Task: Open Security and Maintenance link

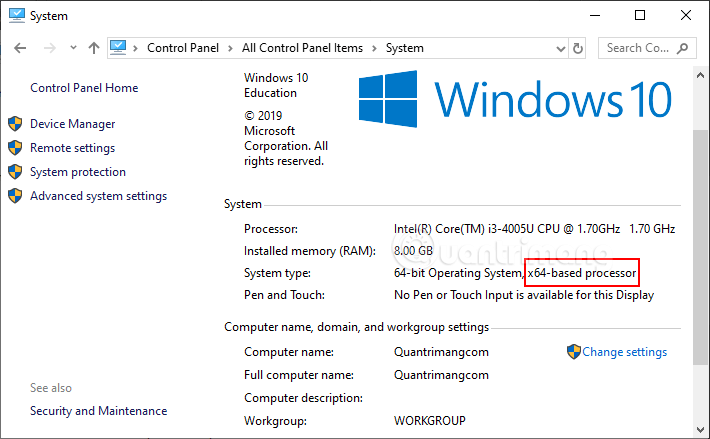Action: pyautogui.click(x=98, y=411)
